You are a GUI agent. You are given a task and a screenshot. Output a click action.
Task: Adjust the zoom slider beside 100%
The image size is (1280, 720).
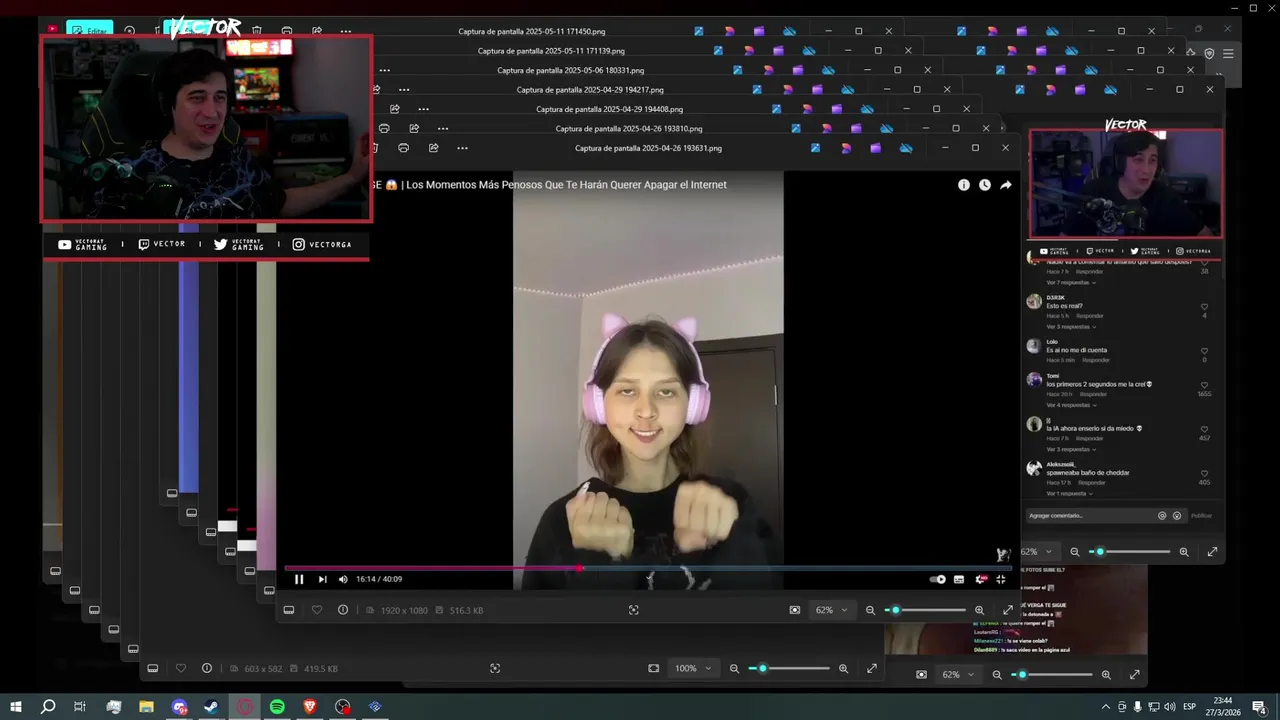tap(790, 668)
